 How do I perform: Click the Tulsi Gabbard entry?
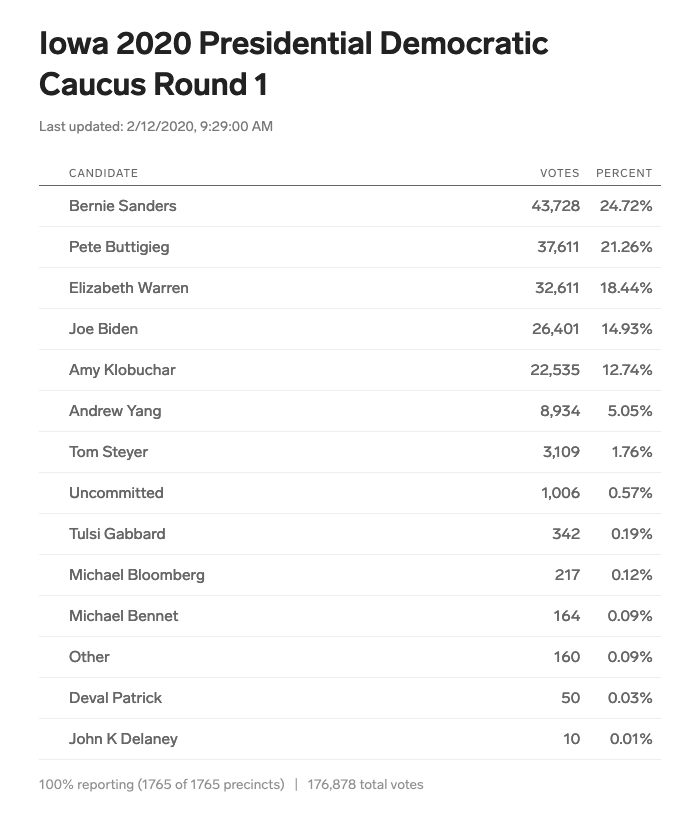[117, 534]
